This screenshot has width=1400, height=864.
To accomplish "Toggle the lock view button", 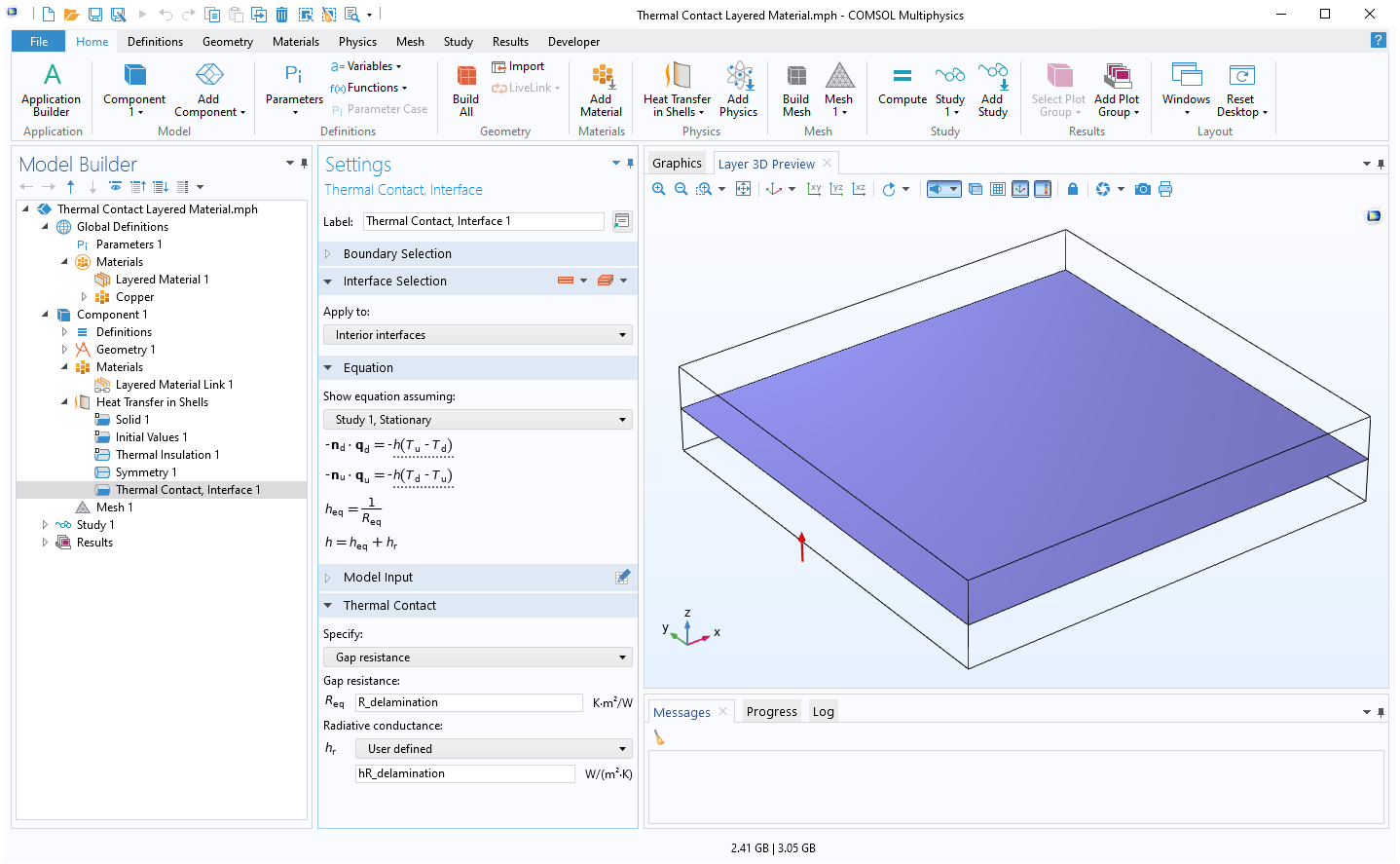I will click(1072, 189).
